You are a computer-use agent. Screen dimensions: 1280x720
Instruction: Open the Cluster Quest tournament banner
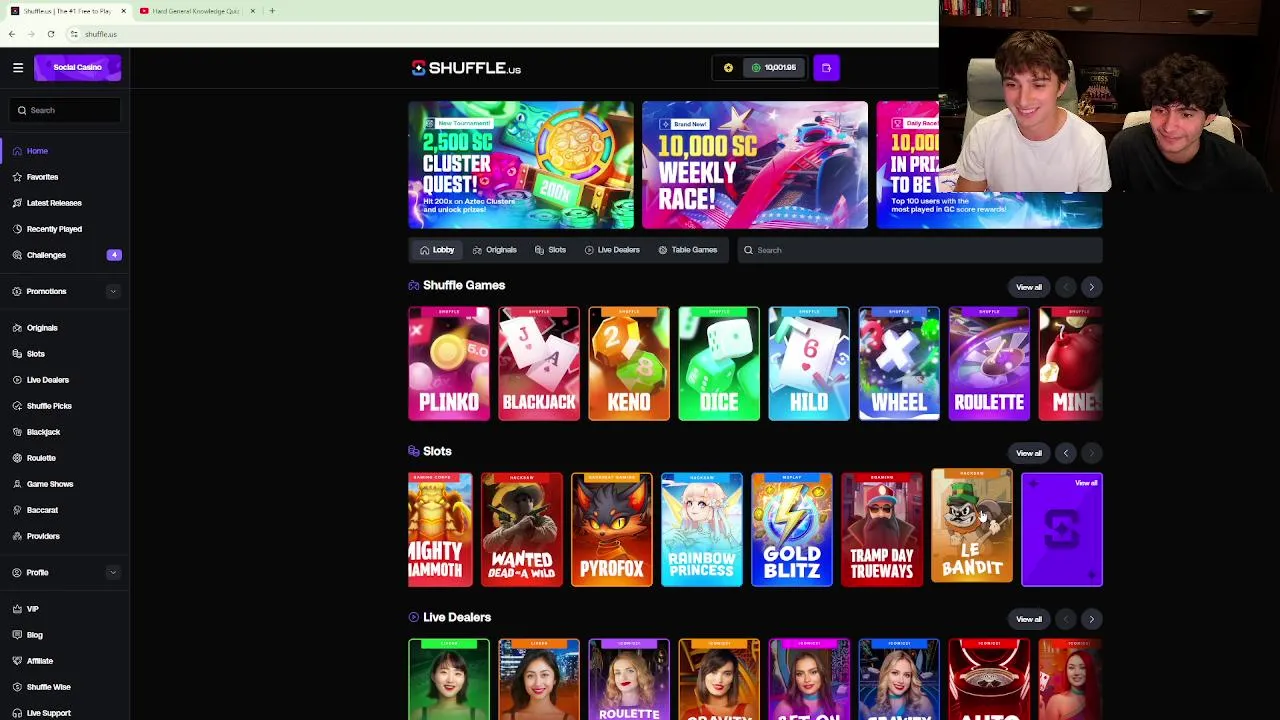(x=521, y=165)
